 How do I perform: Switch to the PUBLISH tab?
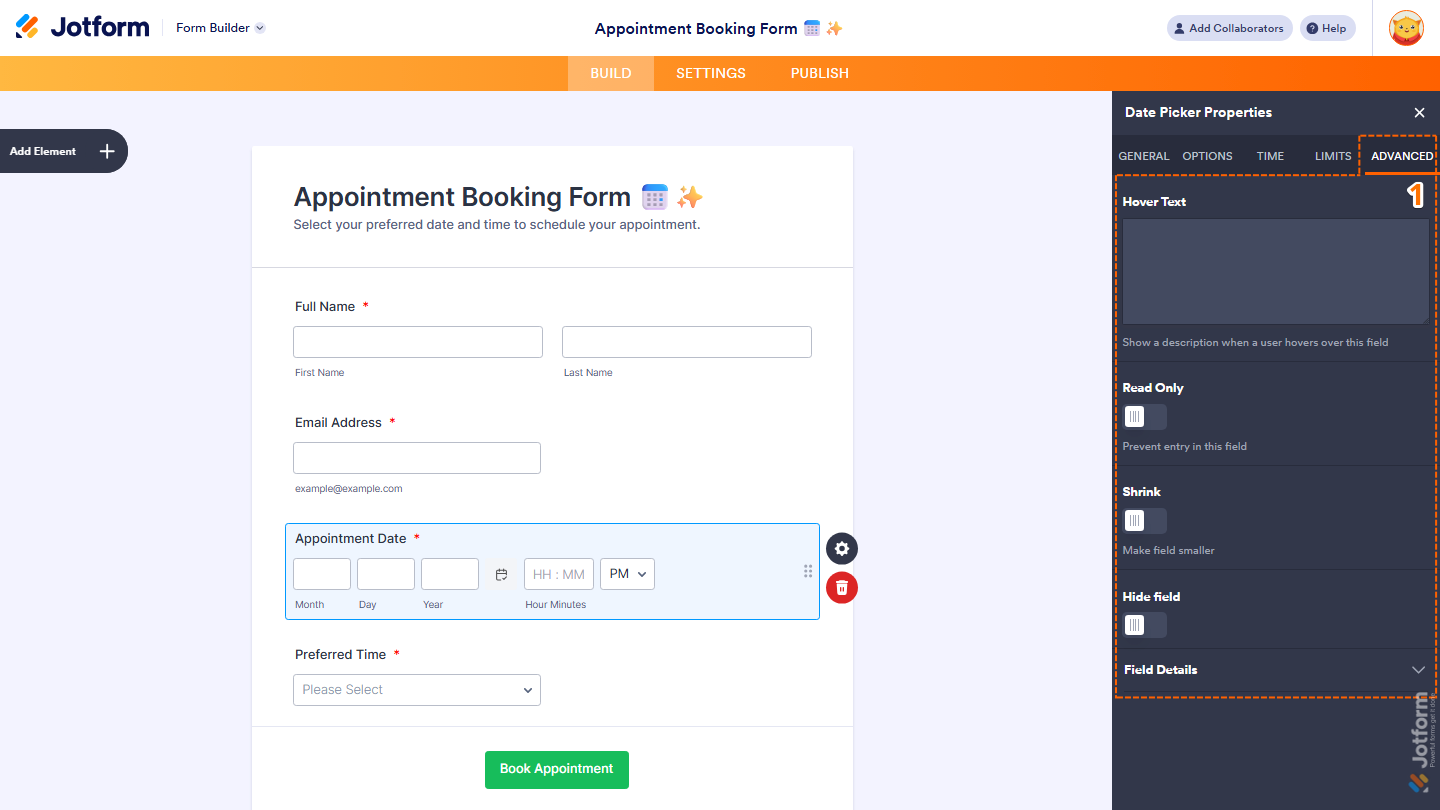pyautogui.click(x=819, y=73)
